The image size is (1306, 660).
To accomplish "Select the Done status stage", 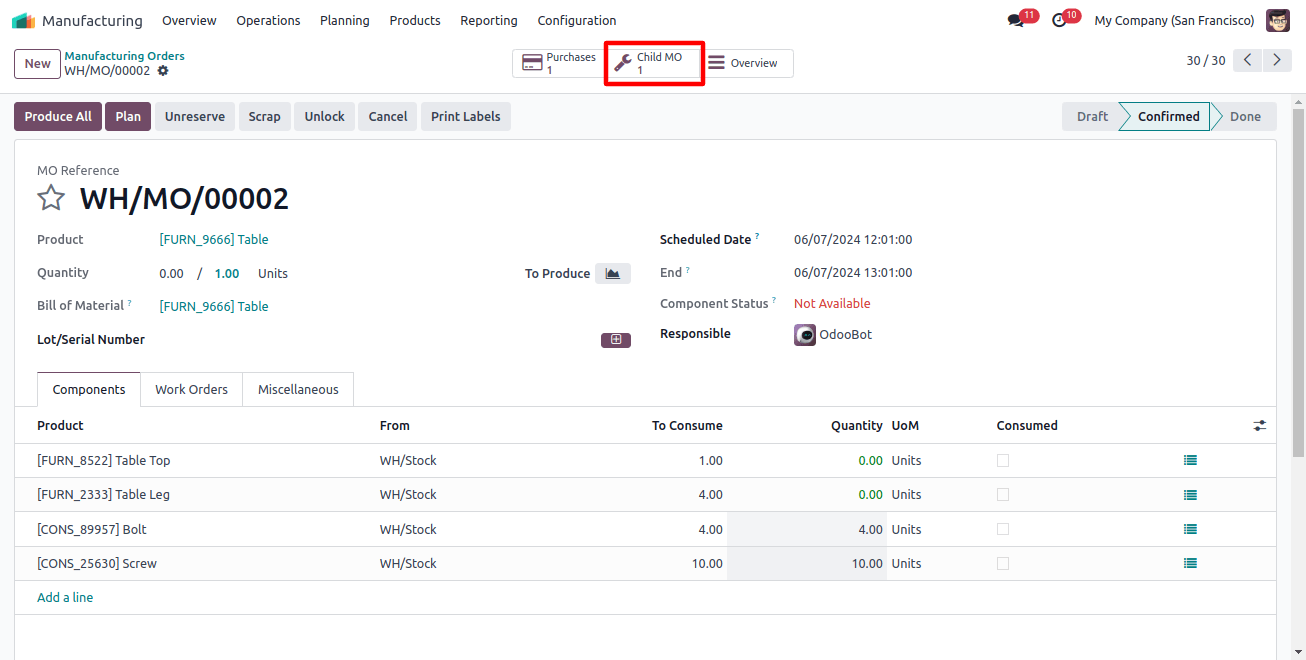I will pos(1245,117).
